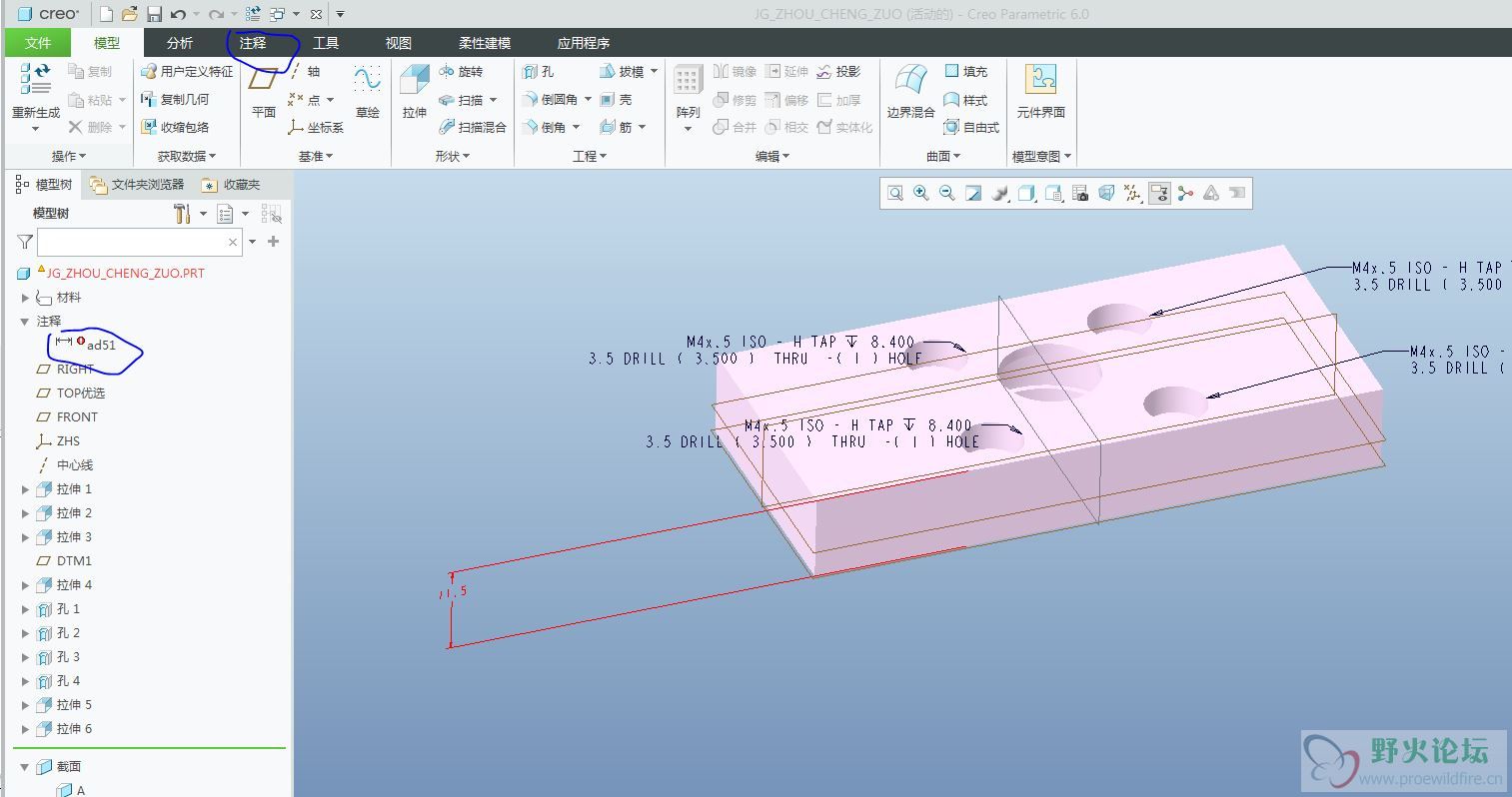
Task: Select the Swept Blend (扫描混合) tool
Action: [473, 128]
